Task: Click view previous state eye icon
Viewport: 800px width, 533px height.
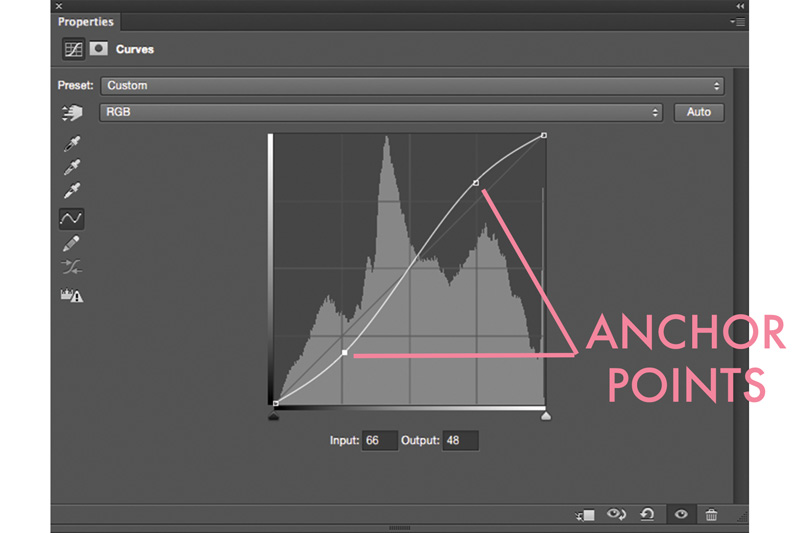Action: click(616, 514)
